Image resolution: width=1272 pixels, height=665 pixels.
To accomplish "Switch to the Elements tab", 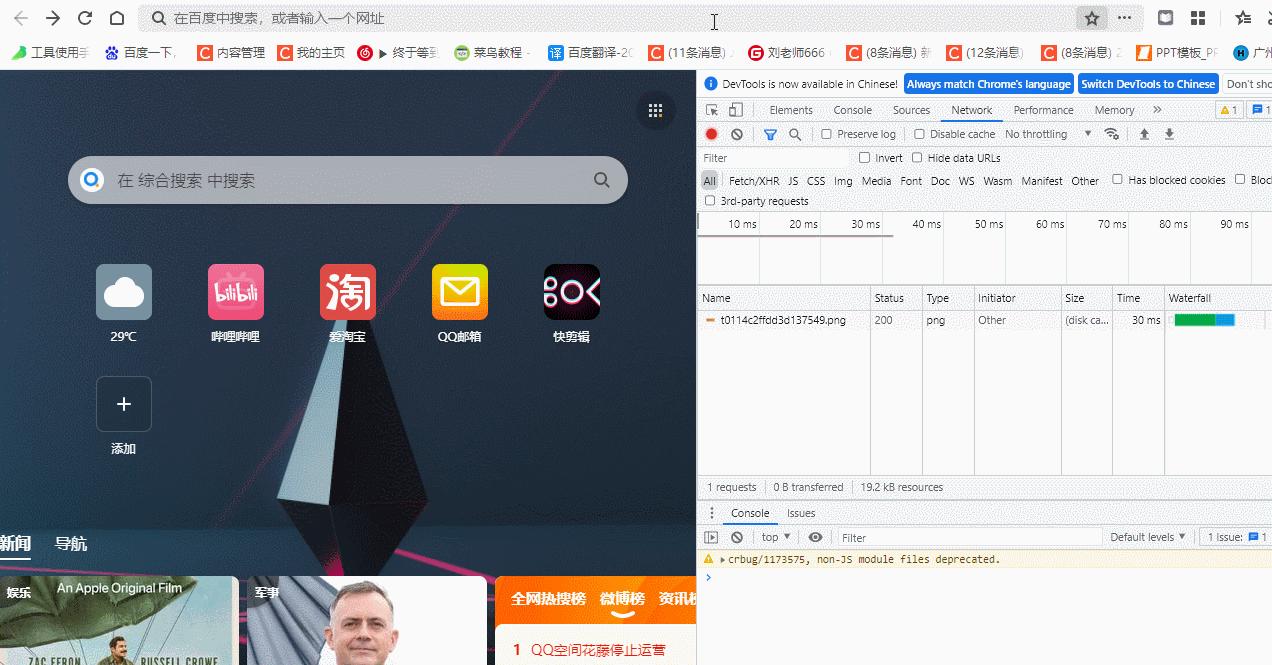I will tap(791, 110).
